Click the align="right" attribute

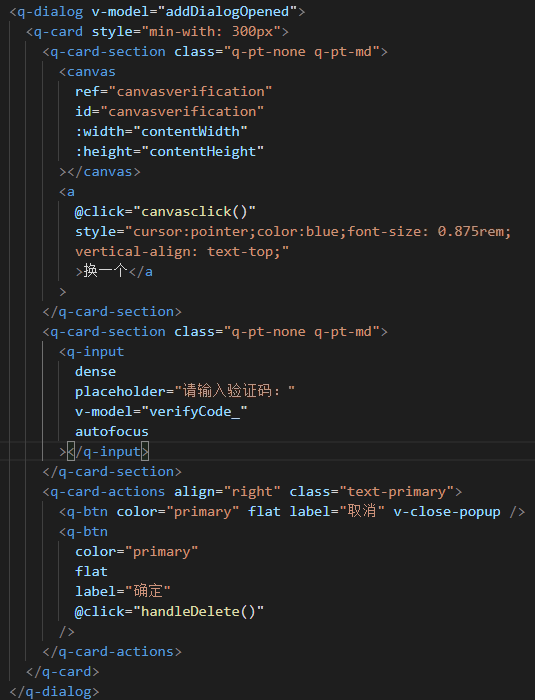coord(227,492)
